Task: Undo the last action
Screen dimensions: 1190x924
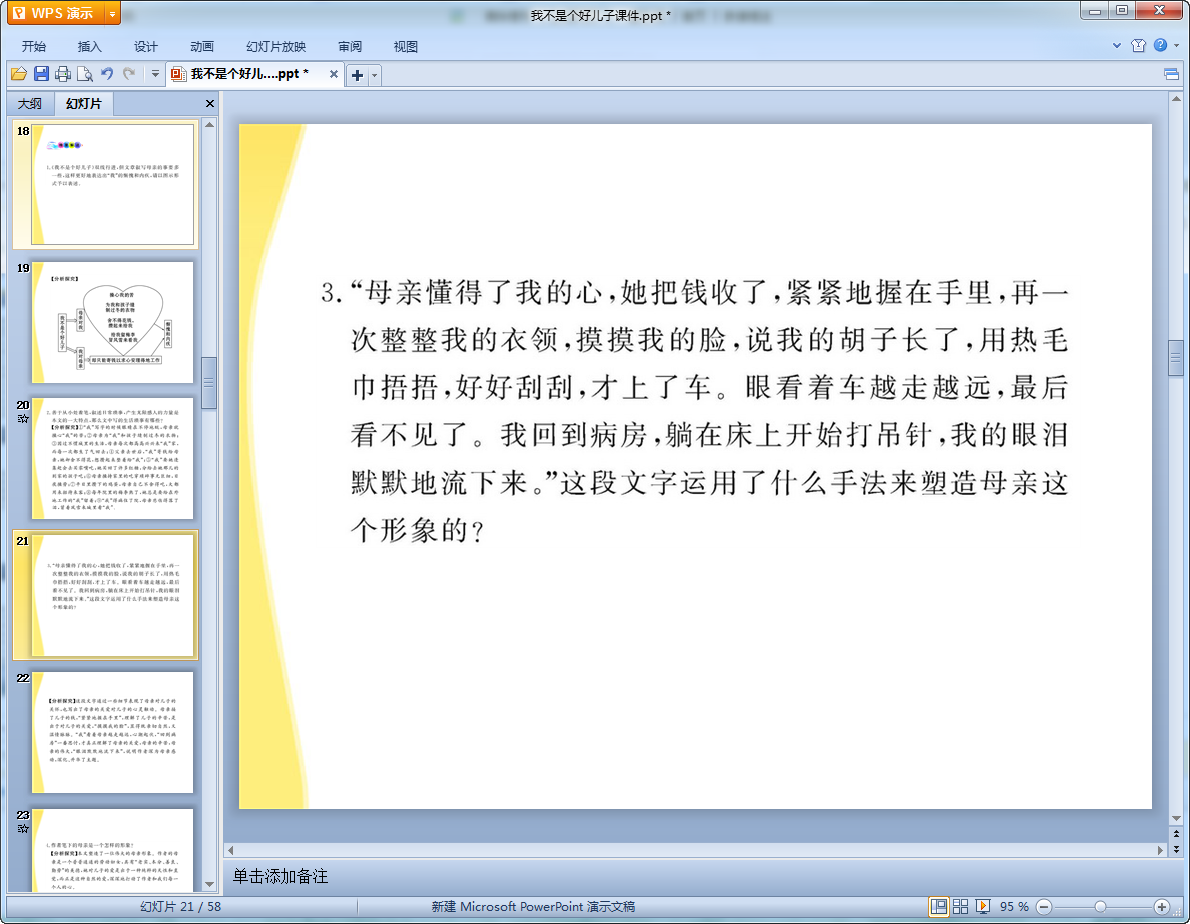Action: [x=107, y=74]
